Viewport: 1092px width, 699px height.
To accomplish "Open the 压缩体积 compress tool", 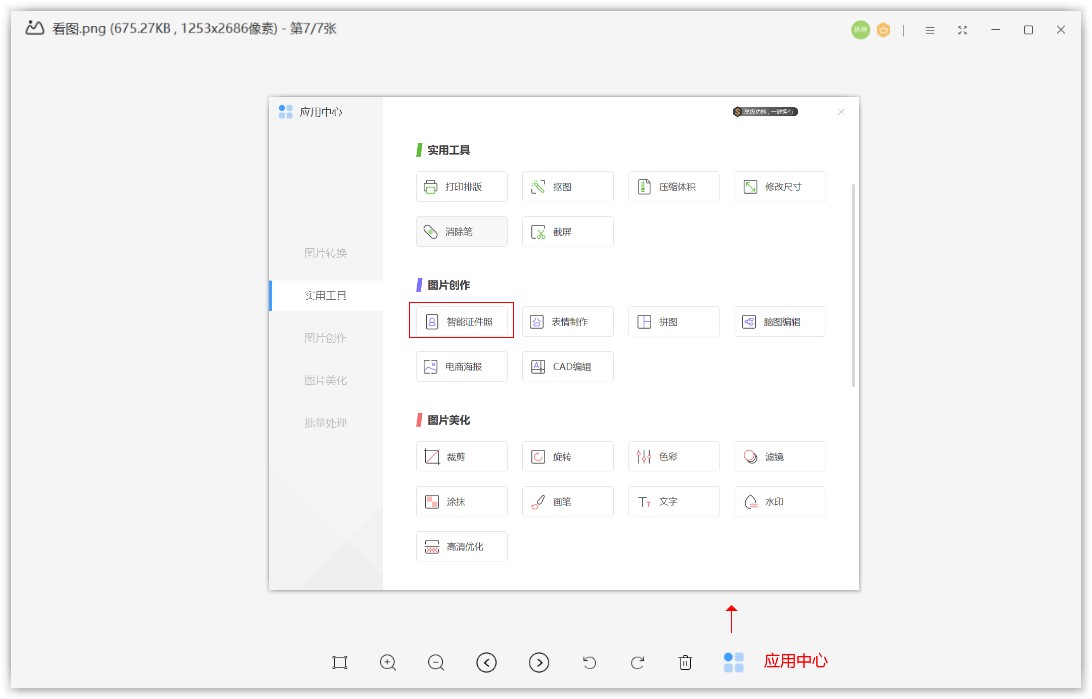I will [x=673, y=187].
